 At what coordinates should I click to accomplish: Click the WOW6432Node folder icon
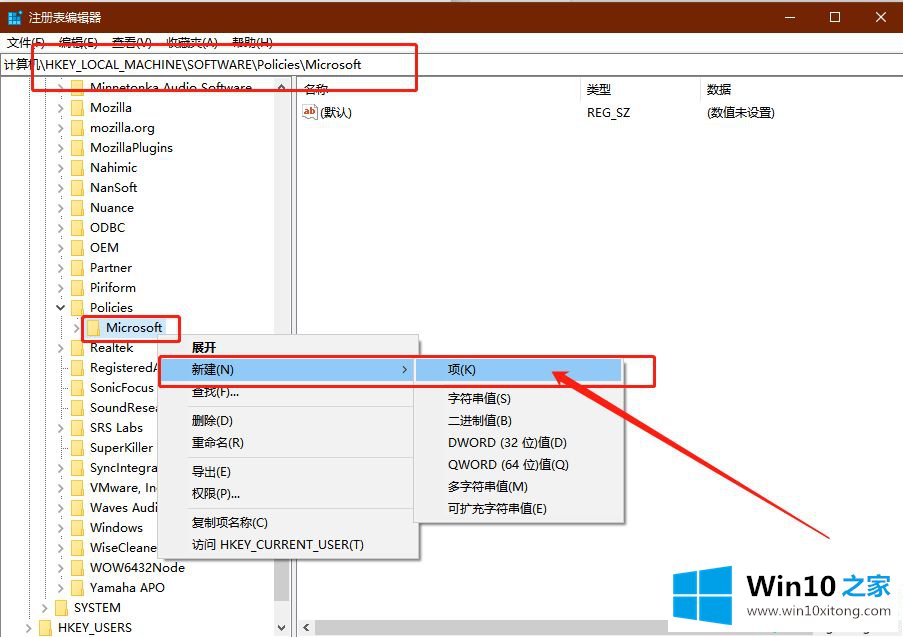pyautogui.click(x=77, y=568)
